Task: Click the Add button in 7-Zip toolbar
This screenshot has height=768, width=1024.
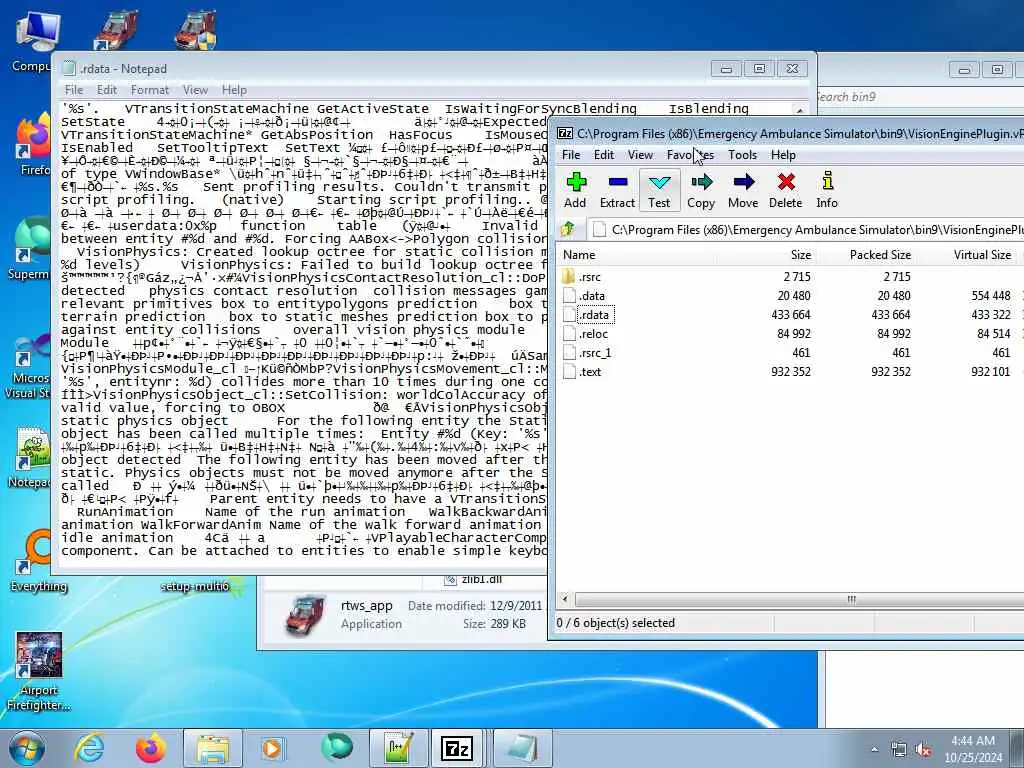Action: (x=575, y=190)
